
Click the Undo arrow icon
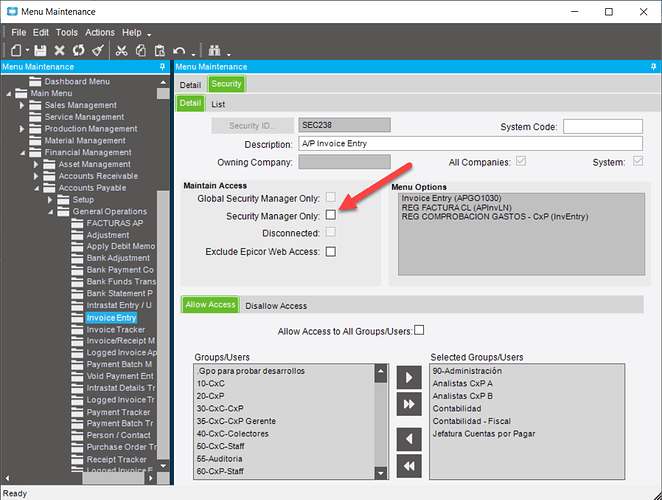point(179,51)
